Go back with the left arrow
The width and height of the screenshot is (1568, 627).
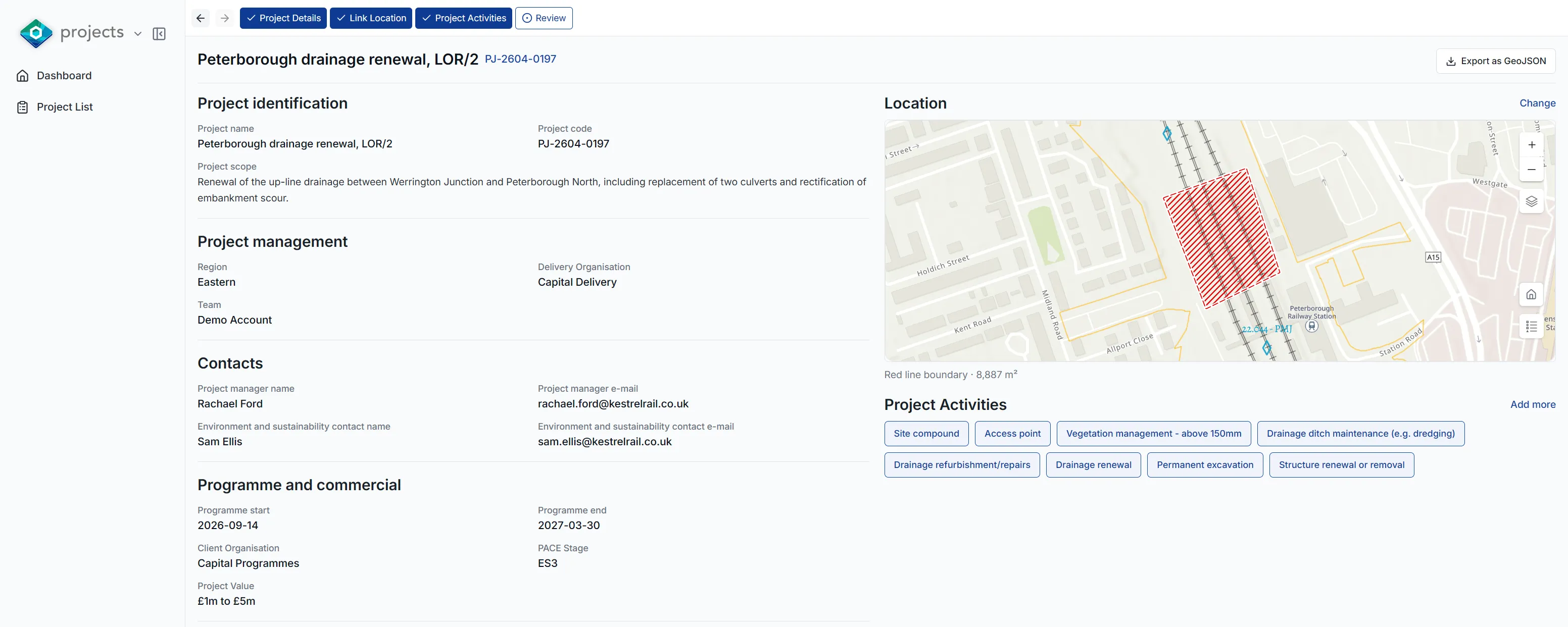pos(200,18)
